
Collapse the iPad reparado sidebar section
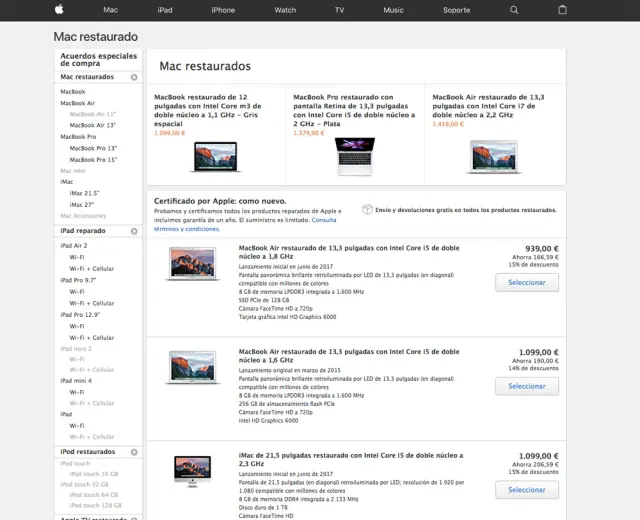tap(134, 231)
